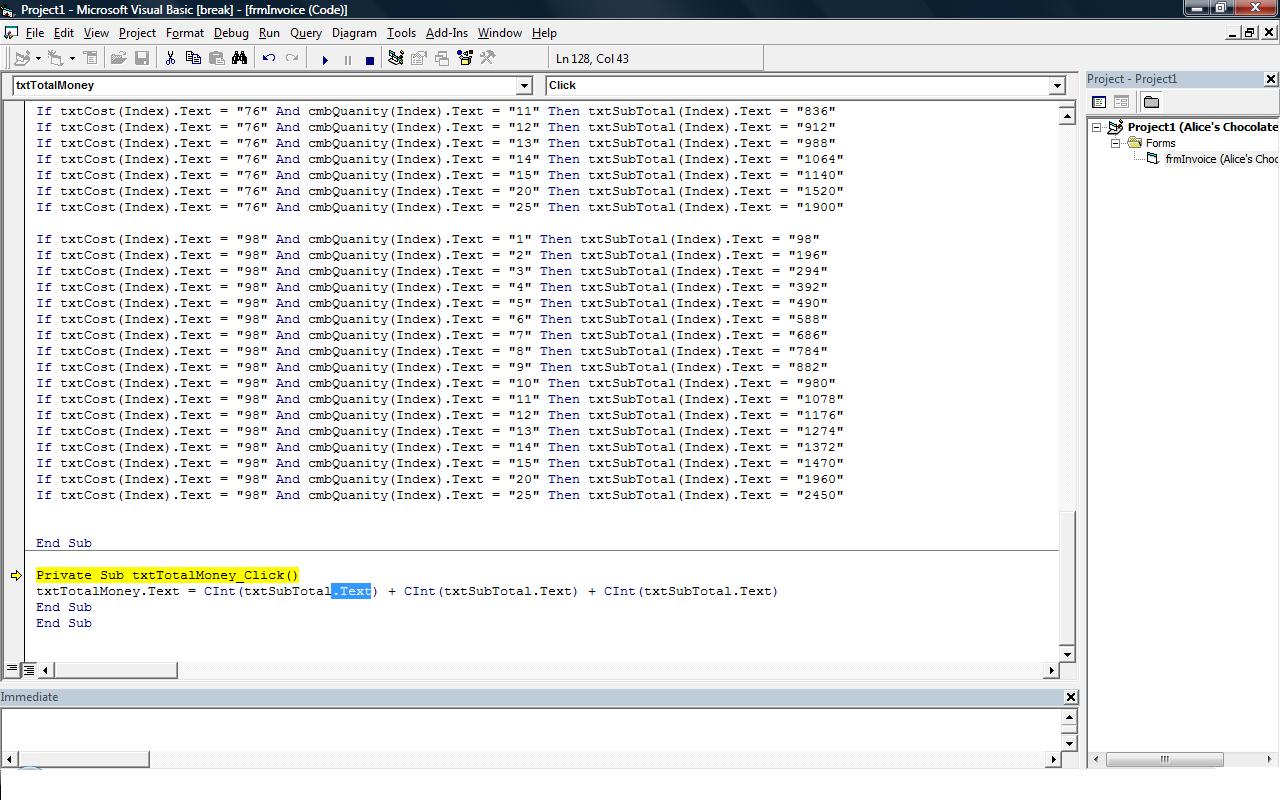Open the Debug menu
This screenshot has height=800, width=1280.
[x=231, y=33]
